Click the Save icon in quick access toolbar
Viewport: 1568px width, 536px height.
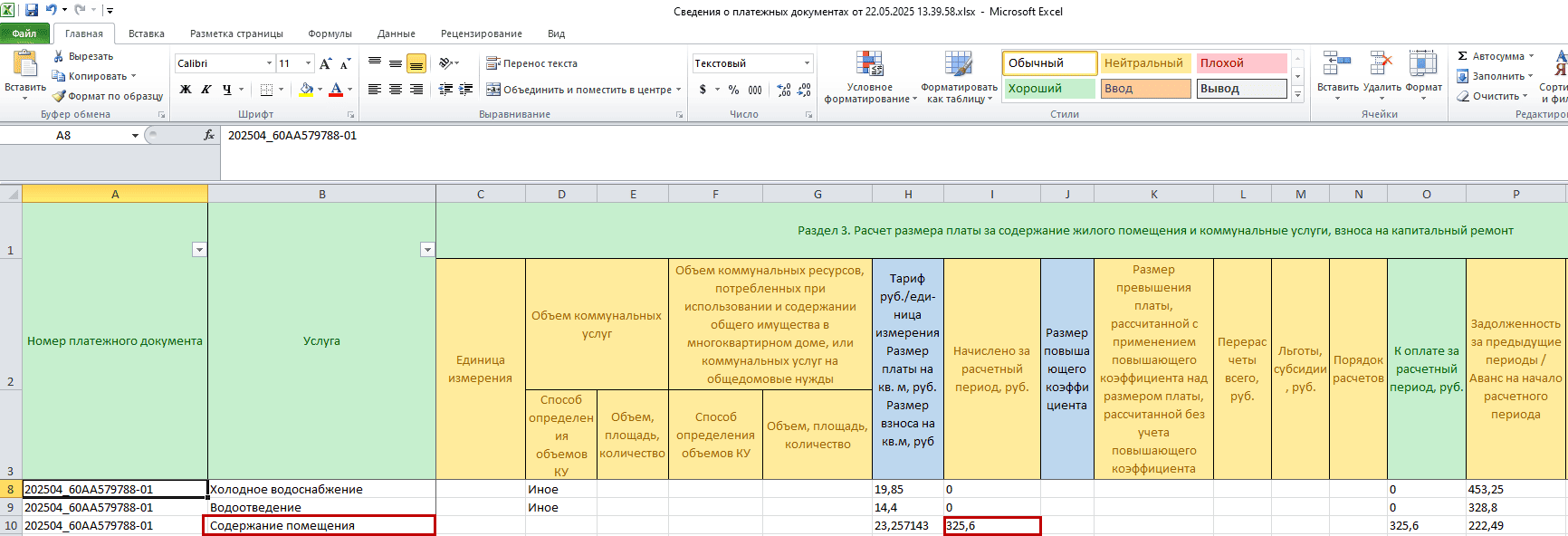[x=32, y=11]
